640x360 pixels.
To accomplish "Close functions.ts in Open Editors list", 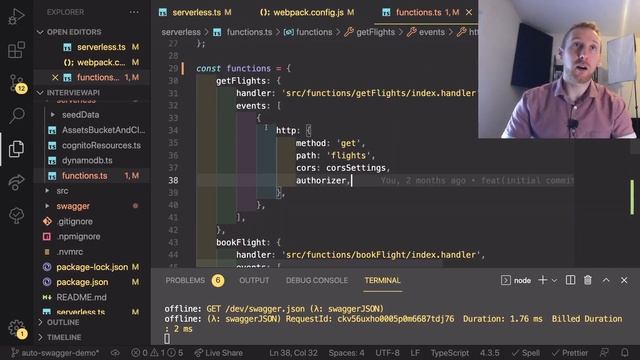I will [55, 77].
